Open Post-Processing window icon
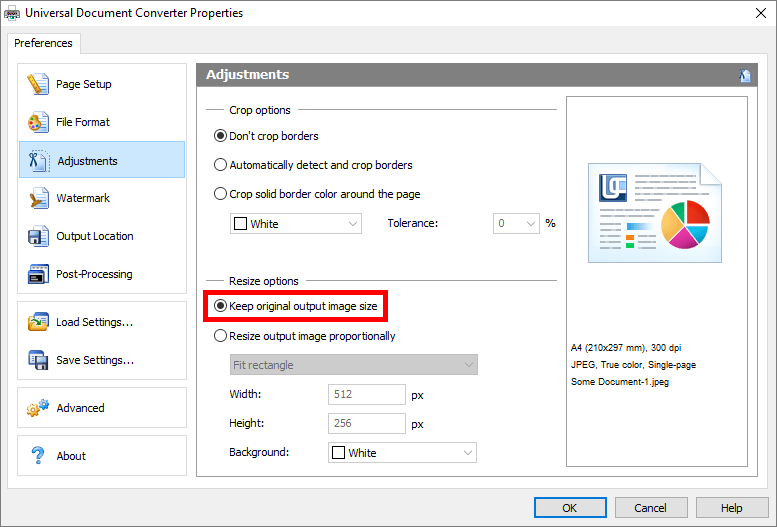777x527 pixels. (38, 275)
